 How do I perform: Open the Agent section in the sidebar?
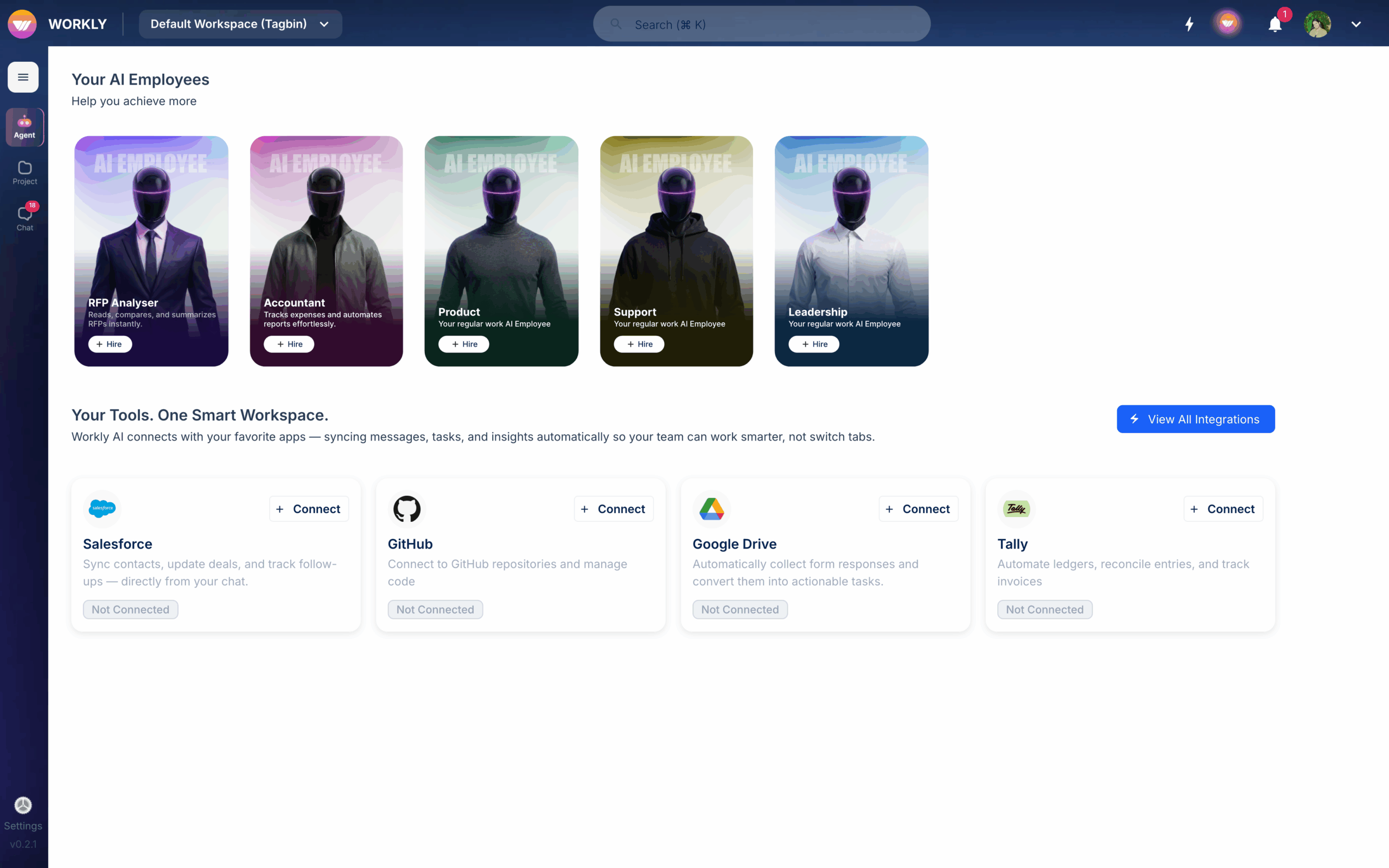coord(24,127)
